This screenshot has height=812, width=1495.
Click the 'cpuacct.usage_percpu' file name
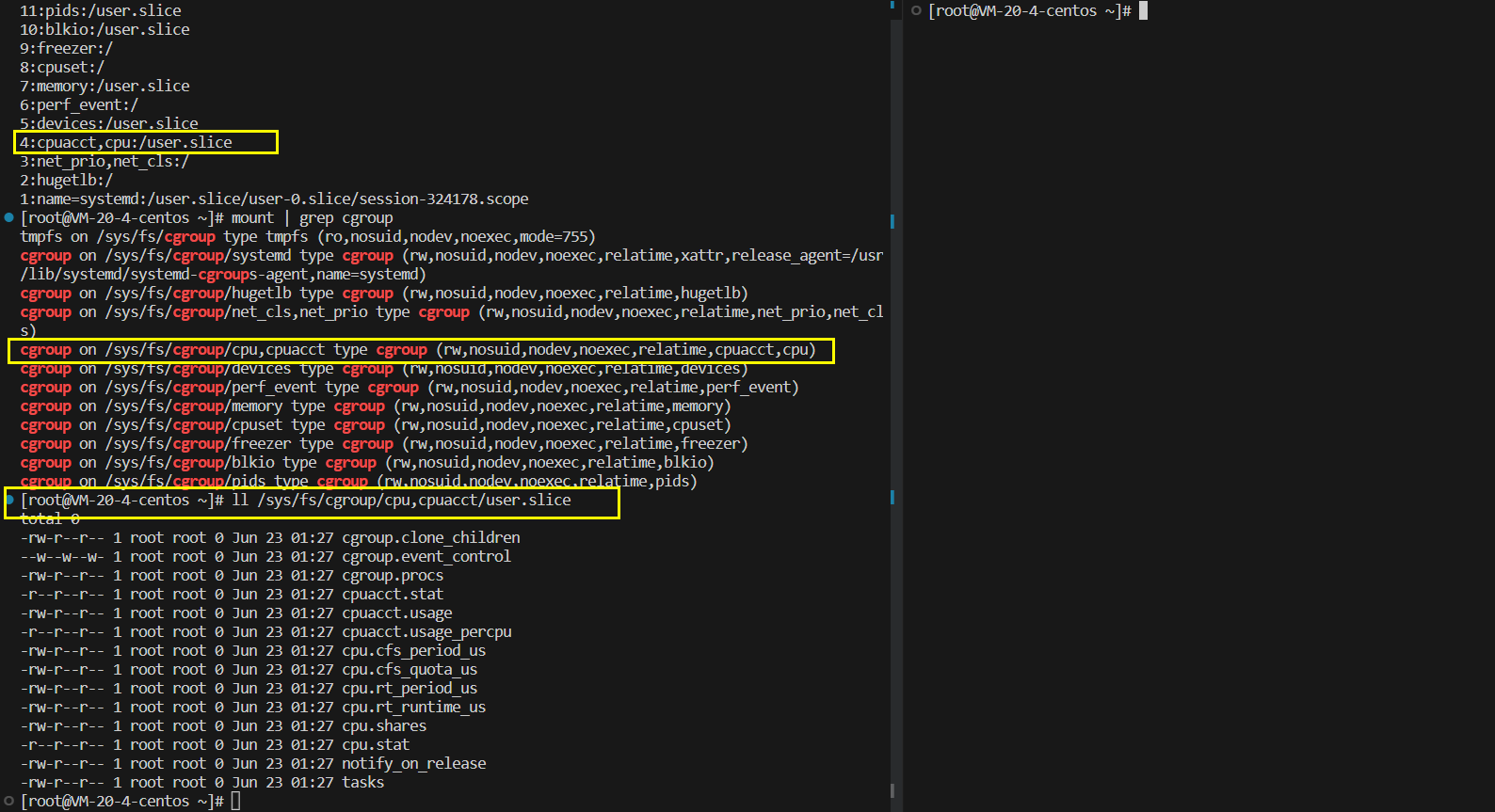point(426,631)
